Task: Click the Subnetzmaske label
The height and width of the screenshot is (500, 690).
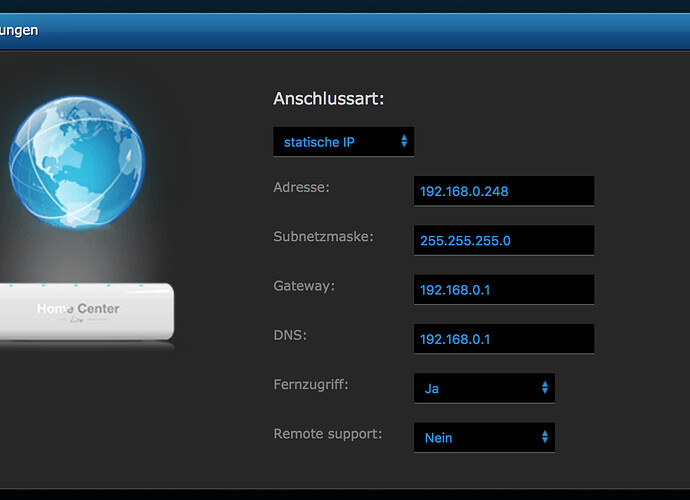Action: point(323,237)
